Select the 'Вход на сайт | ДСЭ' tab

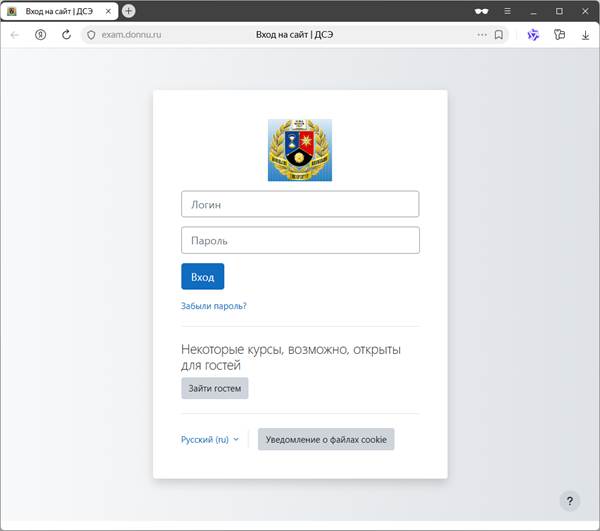[x=59, y=11]
